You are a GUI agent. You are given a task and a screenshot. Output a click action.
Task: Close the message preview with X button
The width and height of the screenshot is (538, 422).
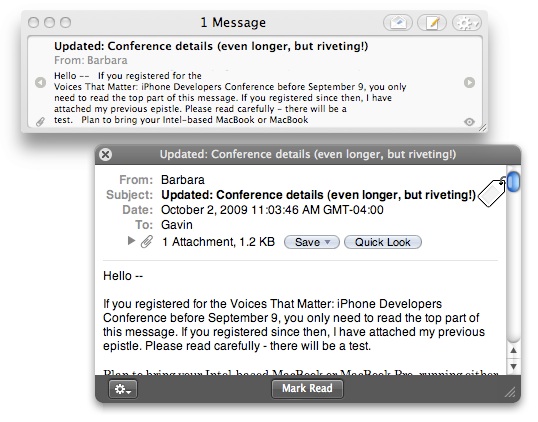(x=106, y=155)
